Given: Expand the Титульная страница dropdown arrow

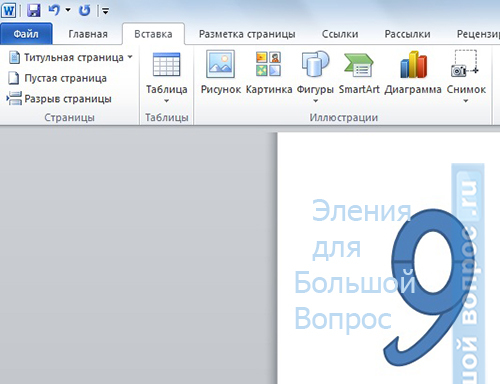Looking at the screenshot, I should (x=130, y=57).
